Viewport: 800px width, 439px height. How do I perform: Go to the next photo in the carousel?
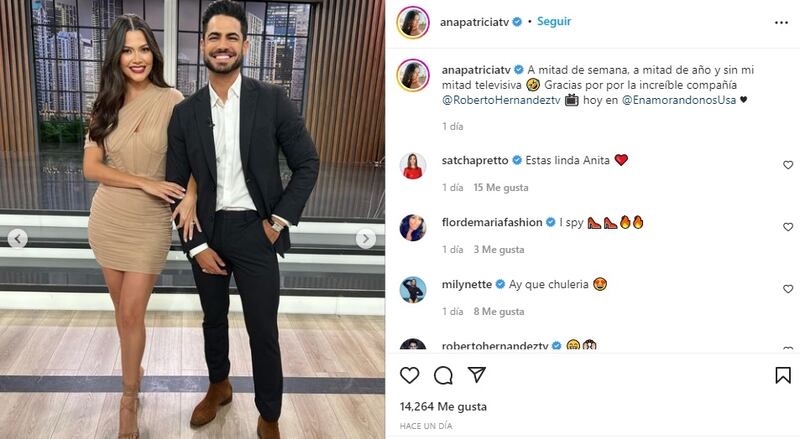[365, 238]
